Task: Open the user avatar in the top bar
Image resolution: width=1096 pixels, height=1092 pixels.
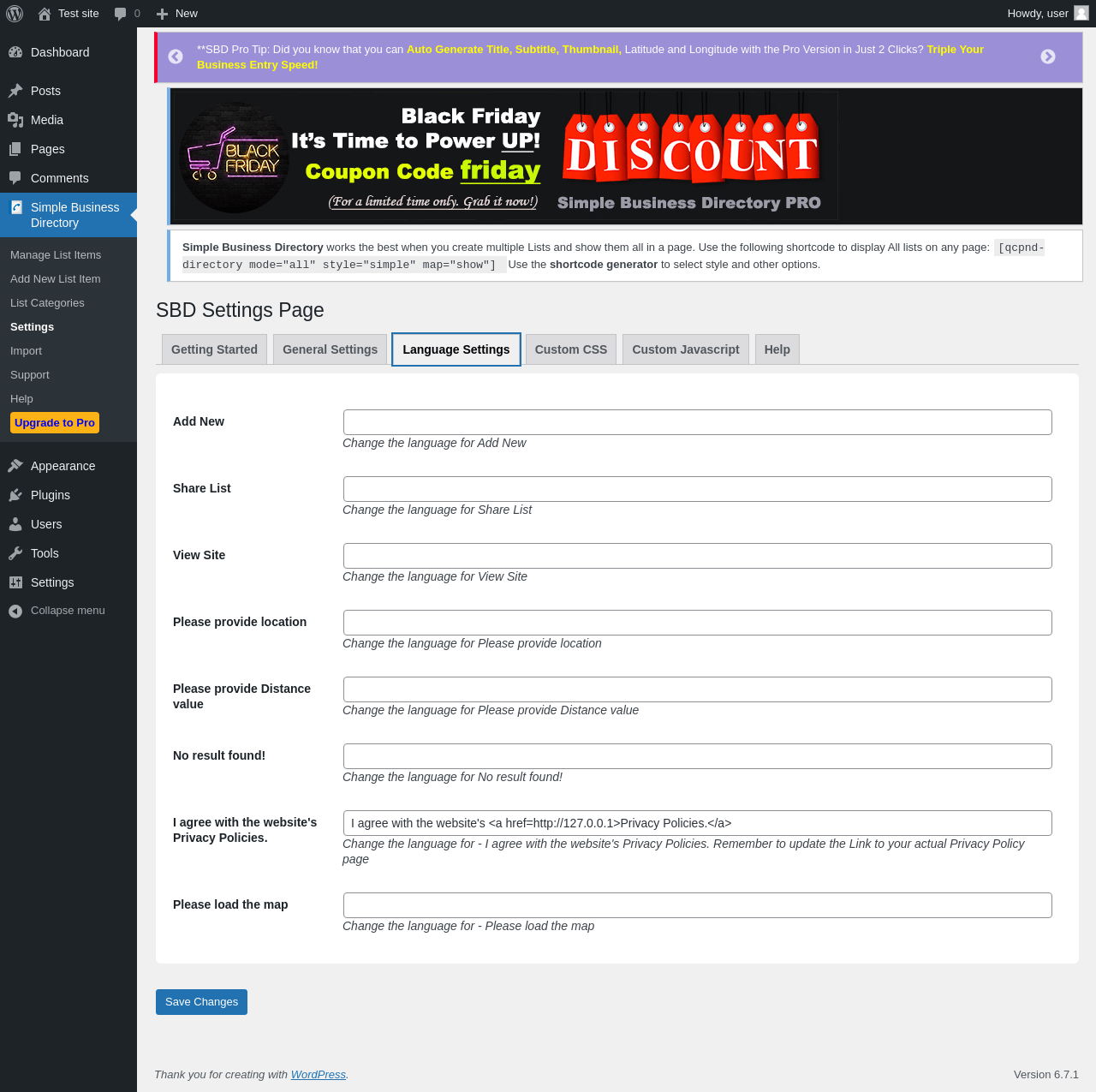Action: pos(1081,13)
